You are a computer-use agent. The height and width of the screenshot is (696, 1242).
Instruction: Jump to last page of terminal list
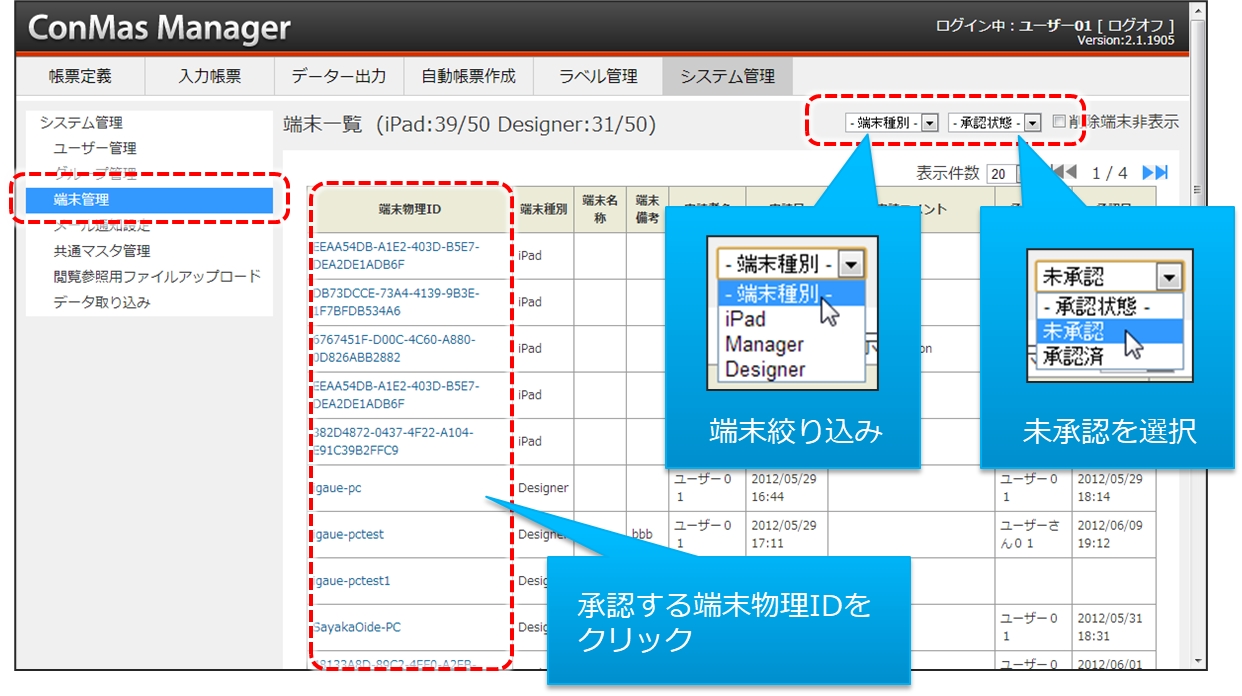point(1161,172)
